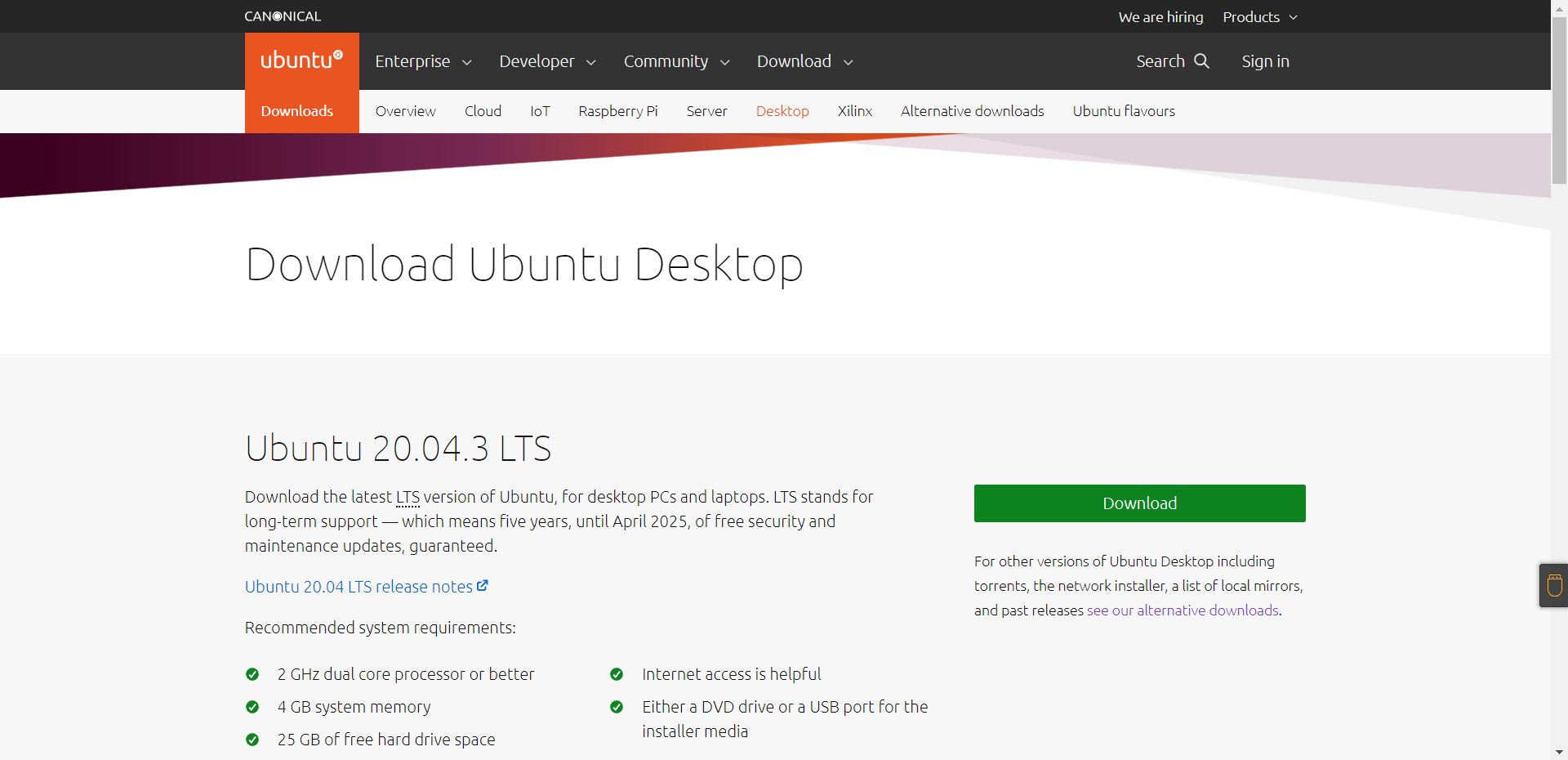Open the We are hiring link
1568x760 pixels.
1160,17
